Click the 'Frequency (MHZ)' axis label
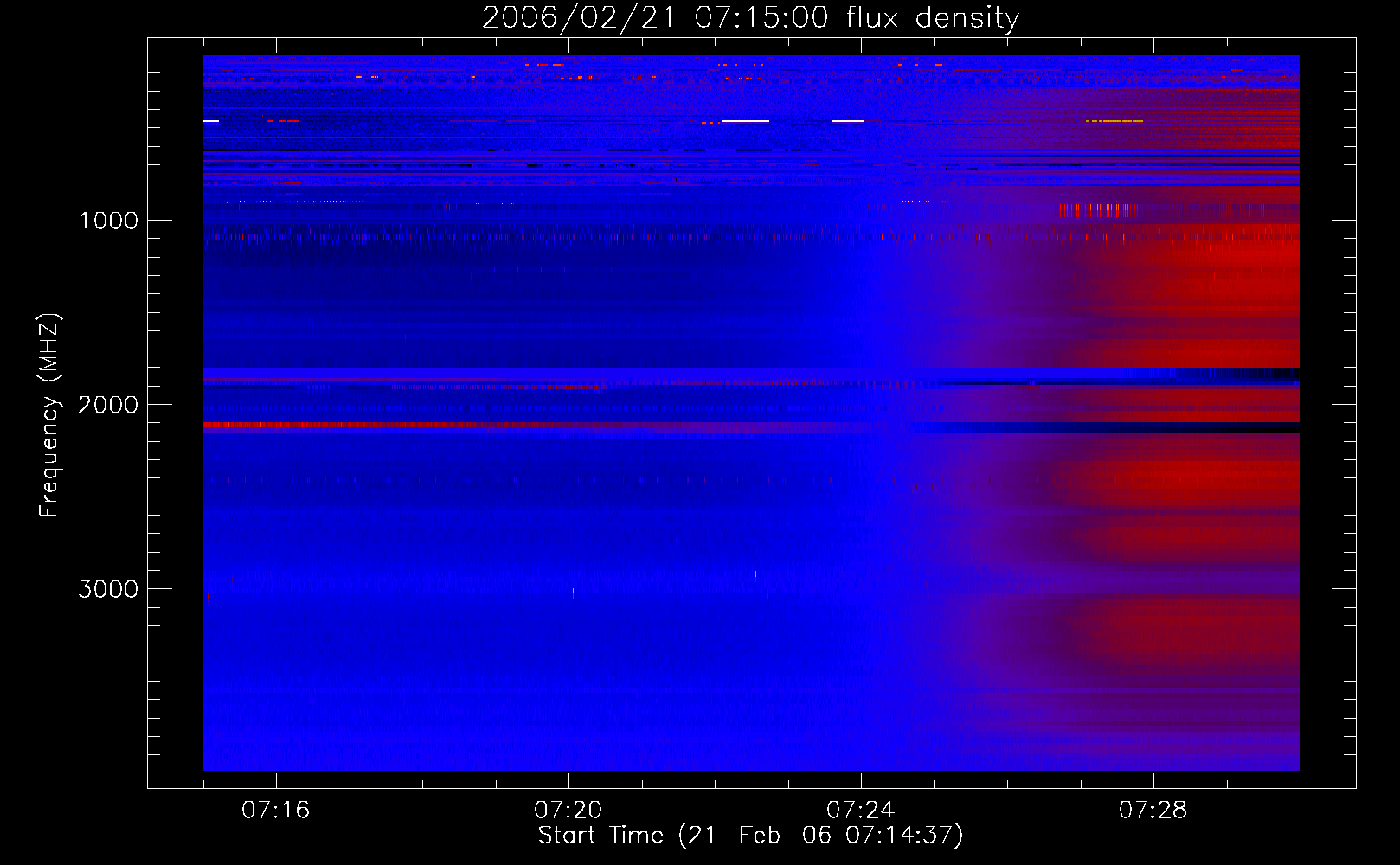 pyautogui.click(x=49, y=415)
